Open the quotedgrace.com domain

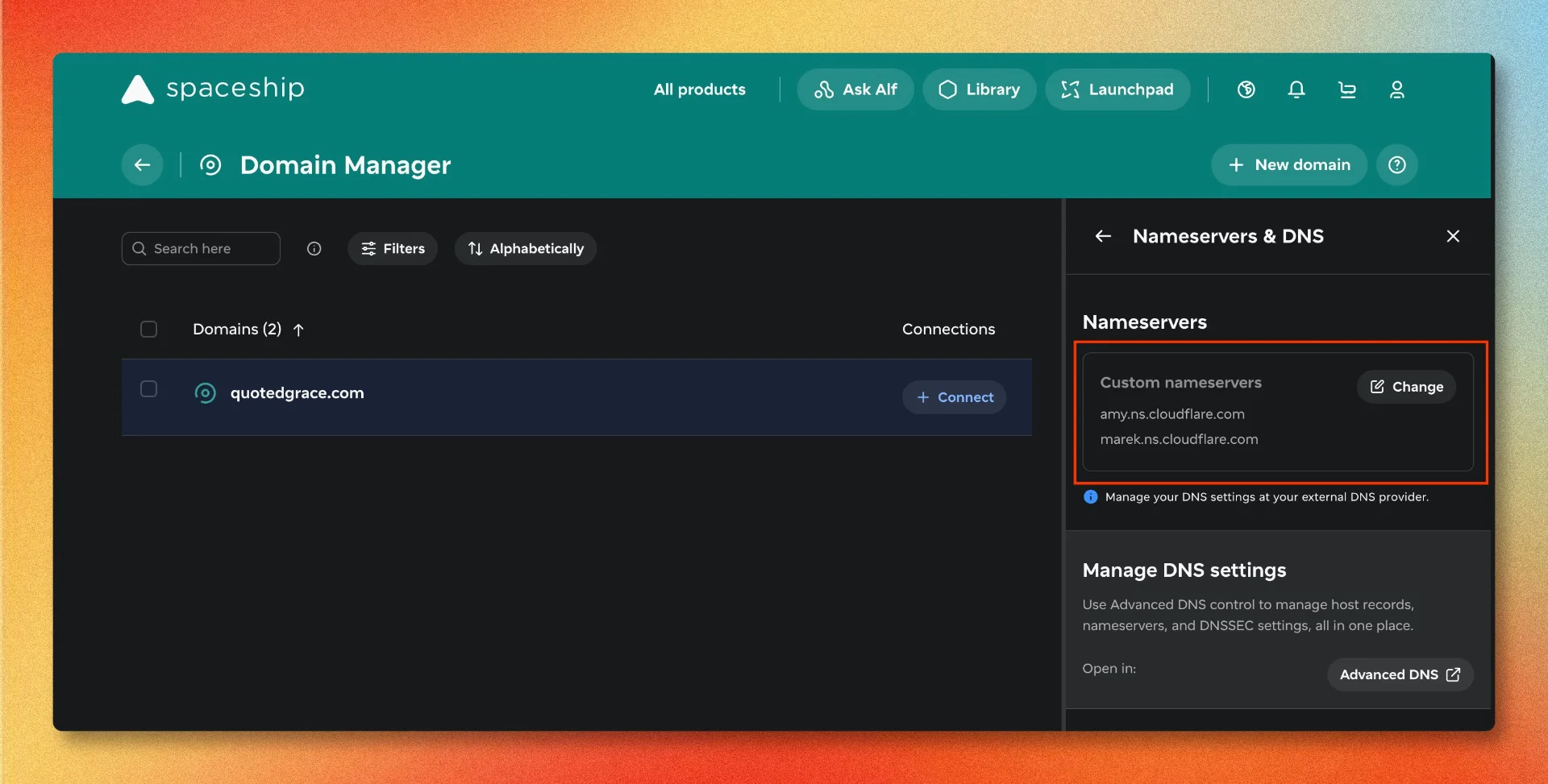click(x=298, y=393)
